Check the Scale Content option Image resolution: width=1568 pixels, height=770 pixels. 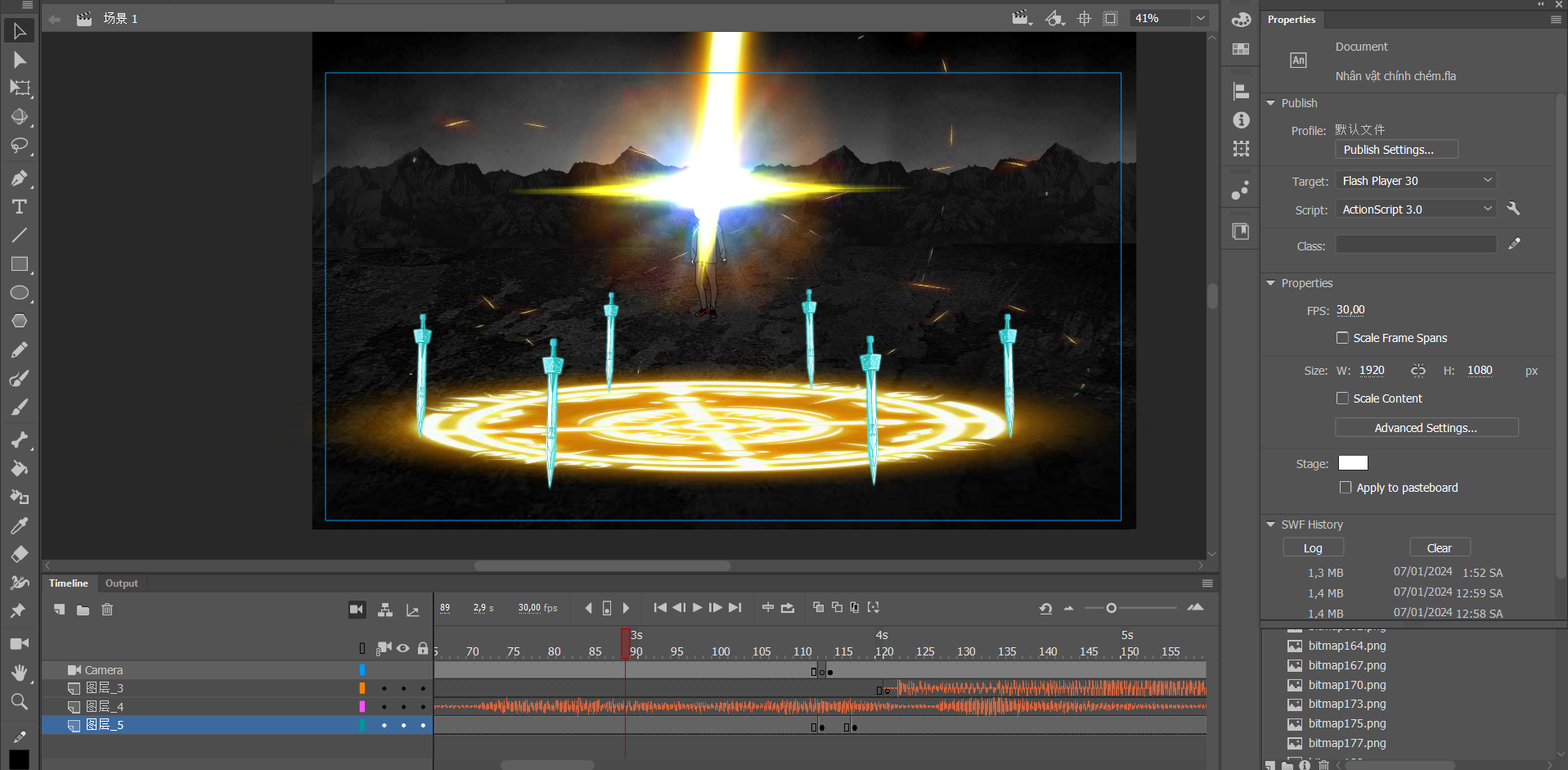pyautogui.click(x=1342, y=399)
